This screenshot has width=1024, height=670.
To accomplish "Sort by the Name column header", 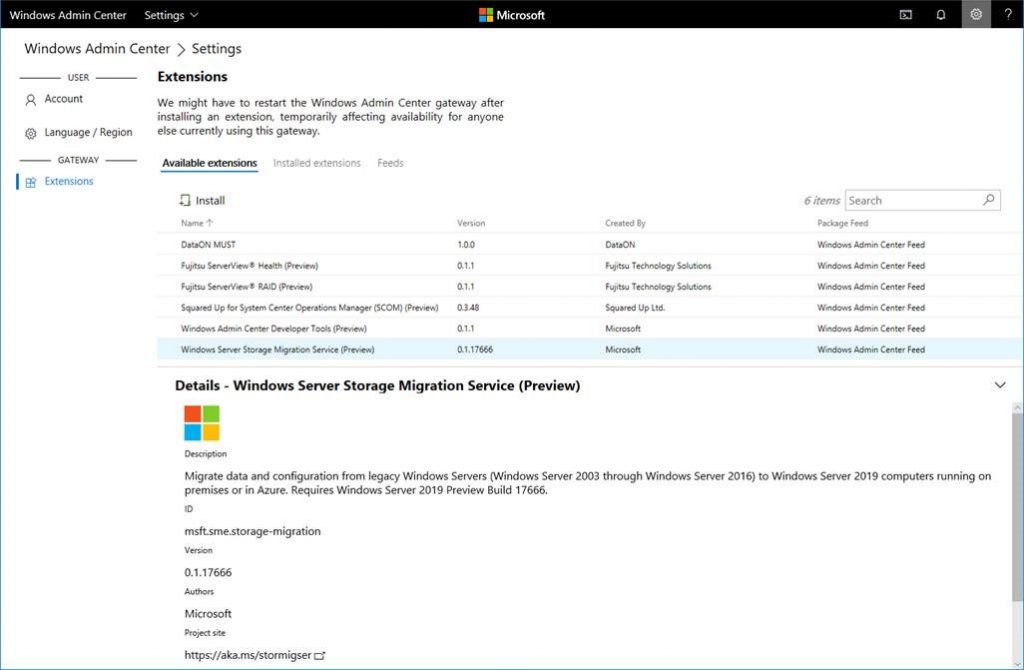I will pyautogui.click(x=197, y=223).
